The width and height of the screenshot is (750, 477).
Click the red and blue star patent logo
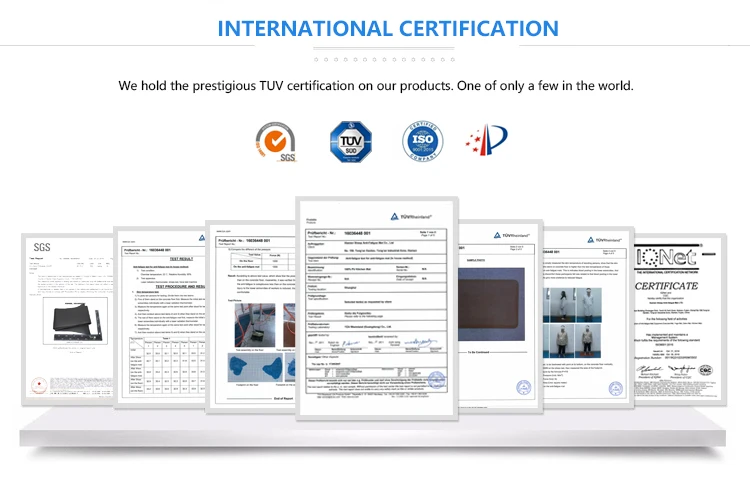pos(487,140)
